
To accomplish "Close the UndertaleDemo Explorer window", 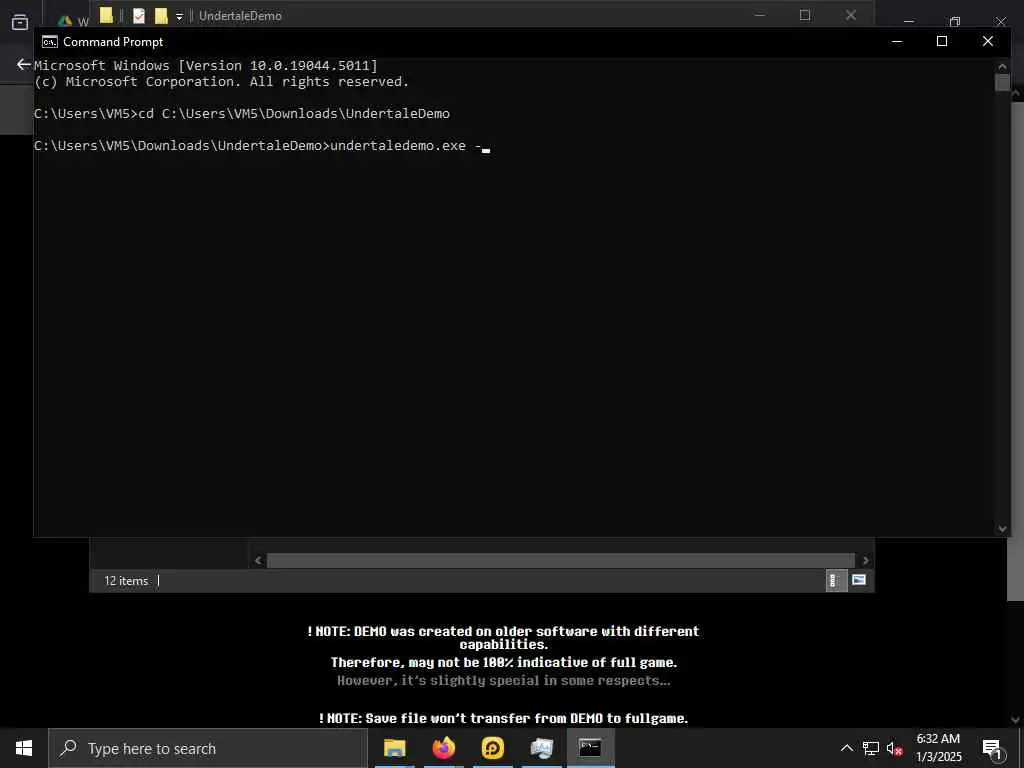I will coord(851,15).
